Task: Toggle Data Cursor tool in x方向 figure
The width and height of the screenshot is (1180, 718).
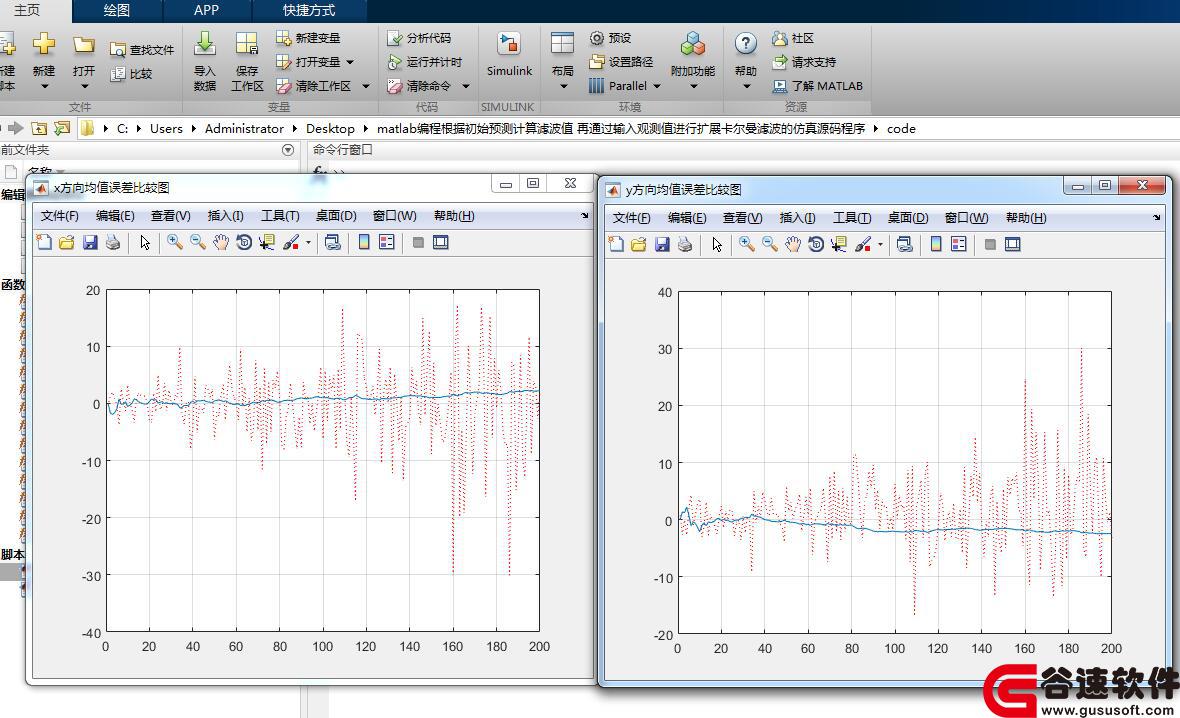Action: pyautogui.click(x=266, y=242)
